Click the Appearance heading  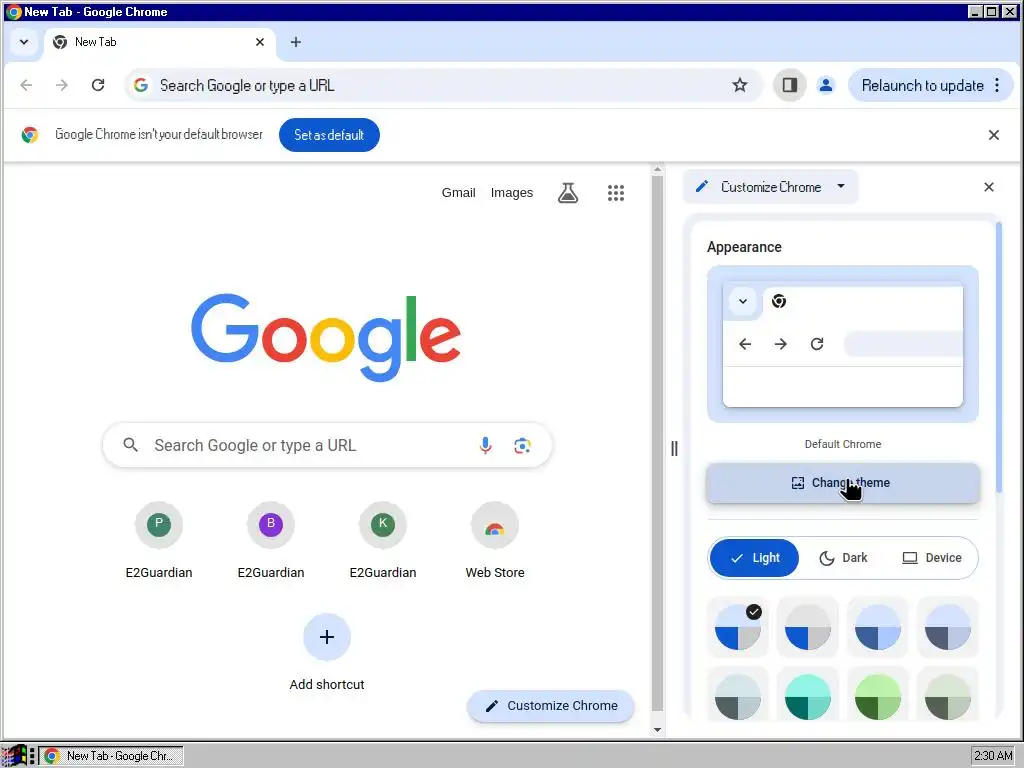pos(744,247)
